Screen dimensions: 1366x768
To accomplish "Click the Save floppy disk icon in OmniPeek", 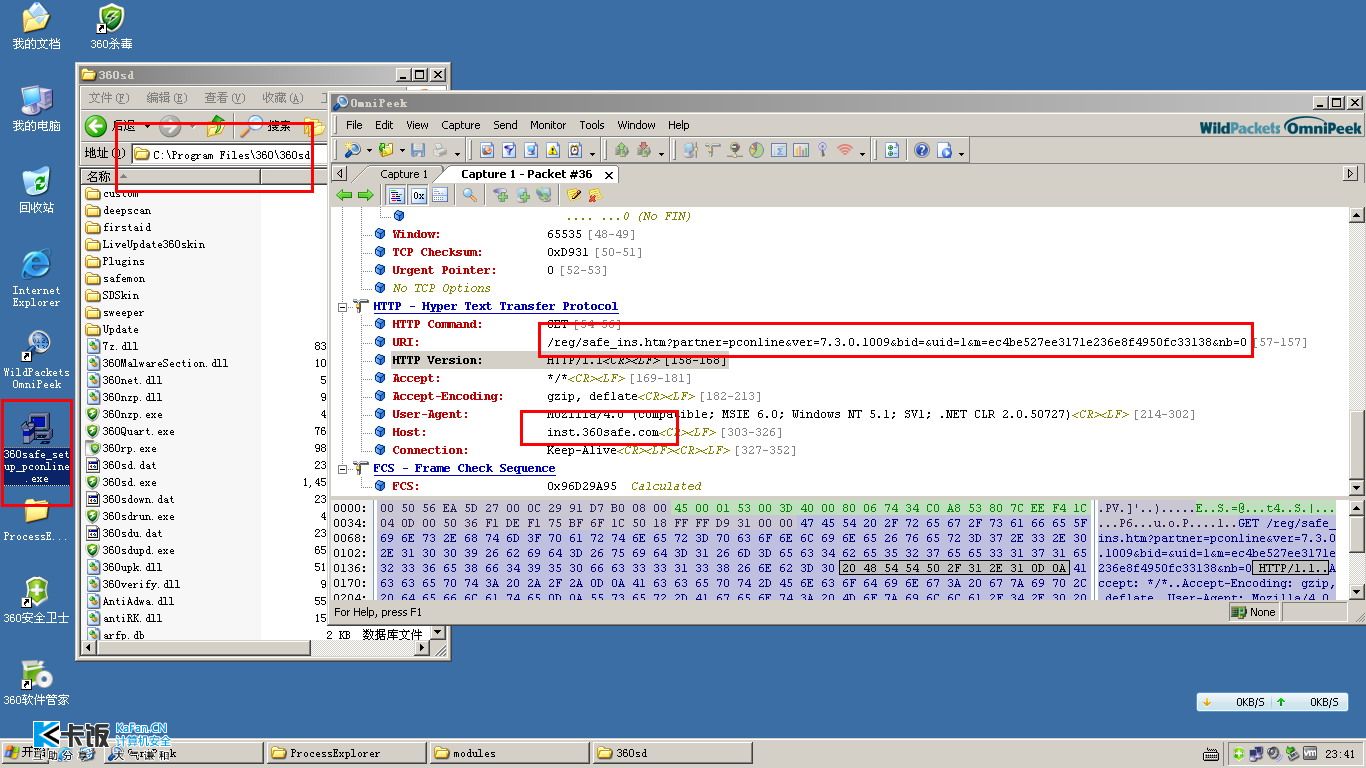I will (x=418, y=150).
